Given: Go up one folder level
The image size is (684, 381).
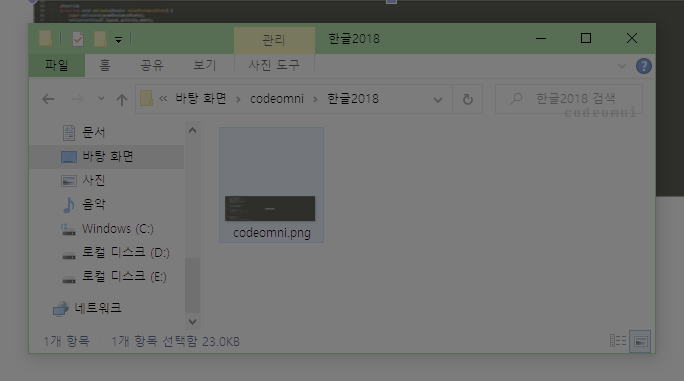Looking at the screenshot, I should click(x=122, y=100).
